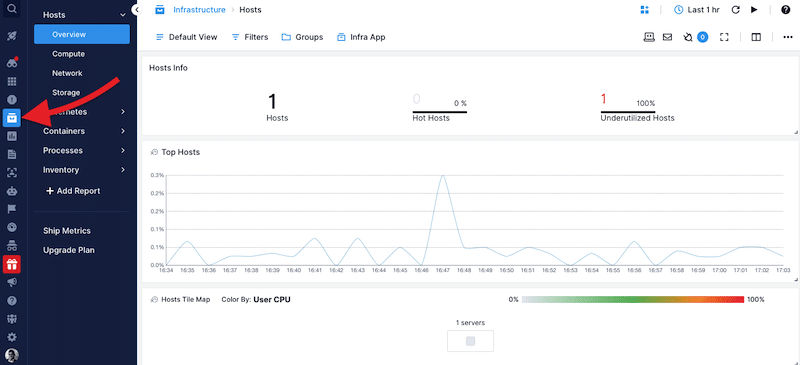Click the Infrastructure icon beside the breadcrumb

(160, 10)
